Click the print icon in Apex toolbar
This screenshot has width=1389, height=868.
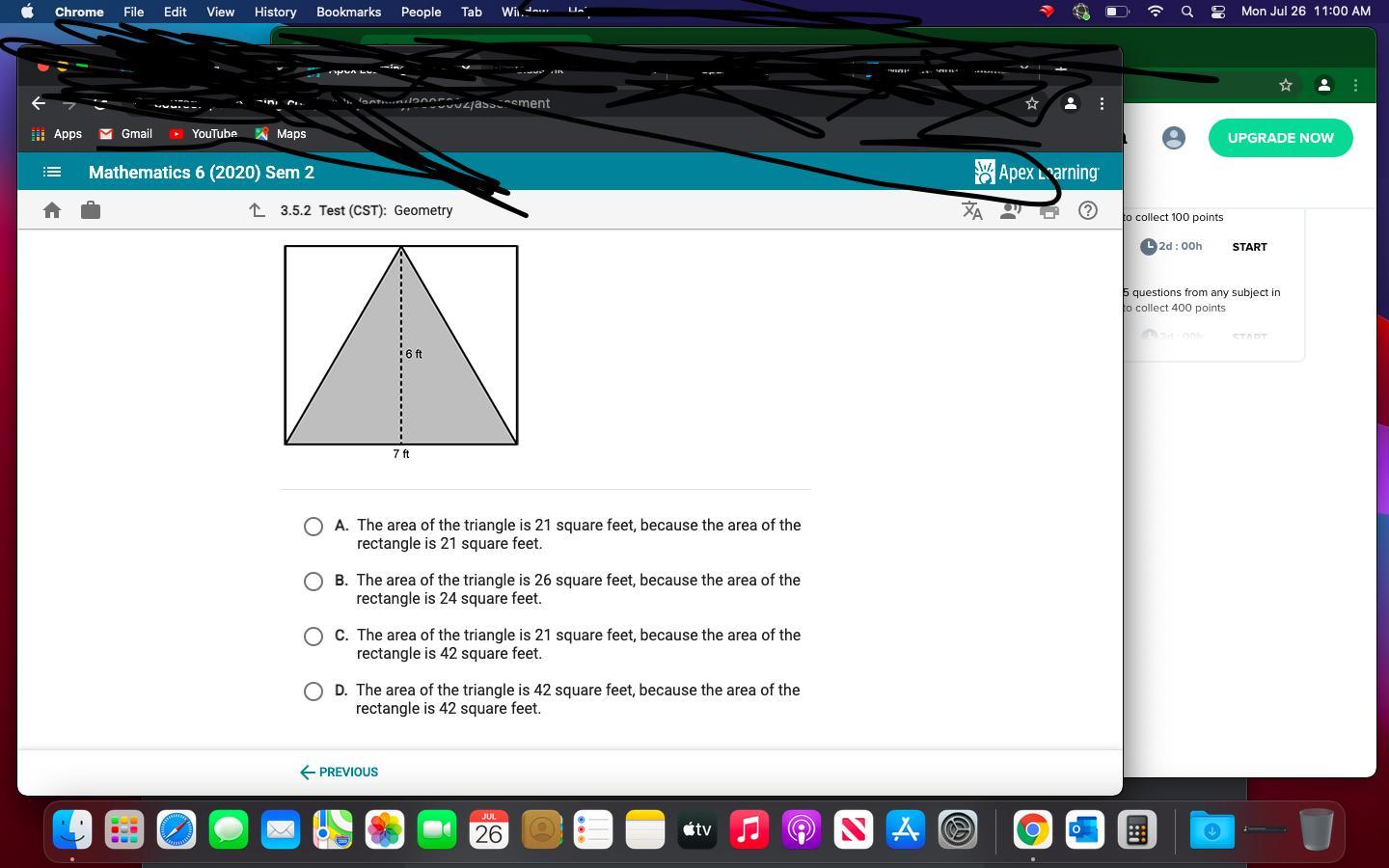pos(1049,210)
